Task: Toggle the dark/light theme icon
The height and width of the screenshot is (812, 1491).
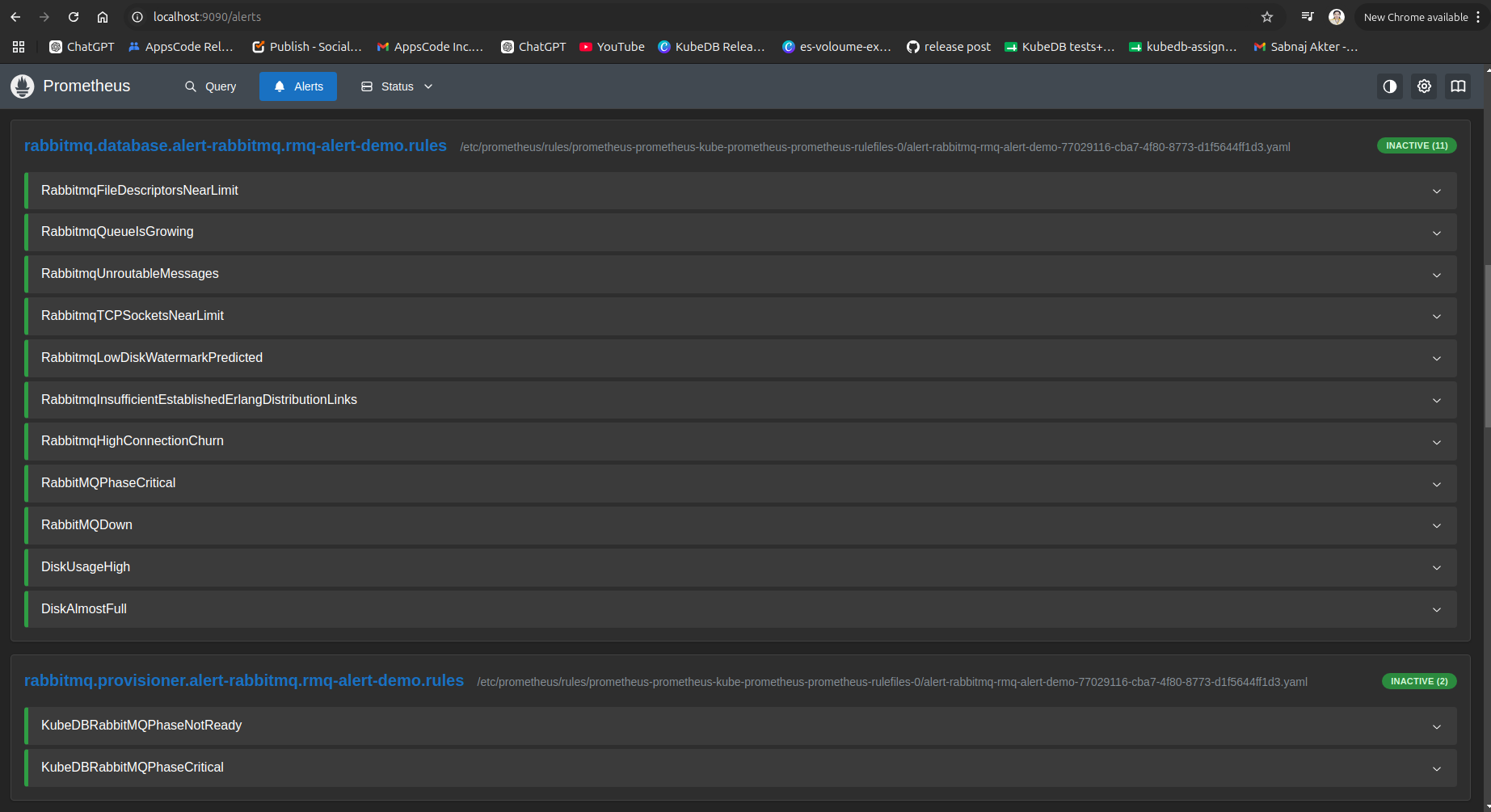Action: coord(1390,86)
